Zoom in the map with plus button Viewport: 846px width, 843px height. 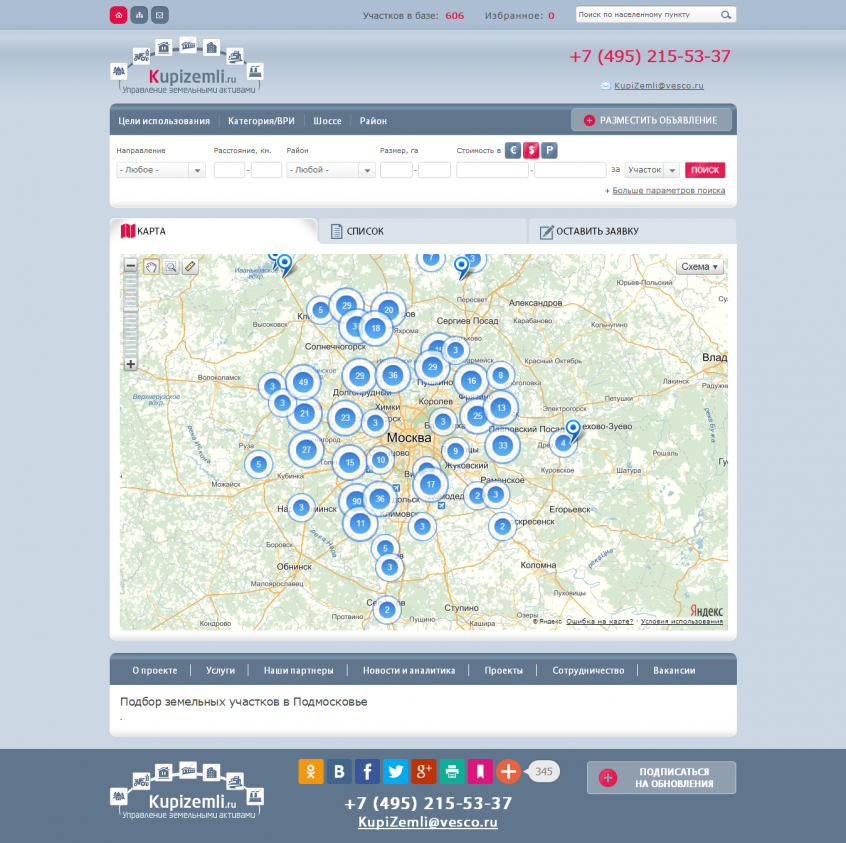point(130,364)
